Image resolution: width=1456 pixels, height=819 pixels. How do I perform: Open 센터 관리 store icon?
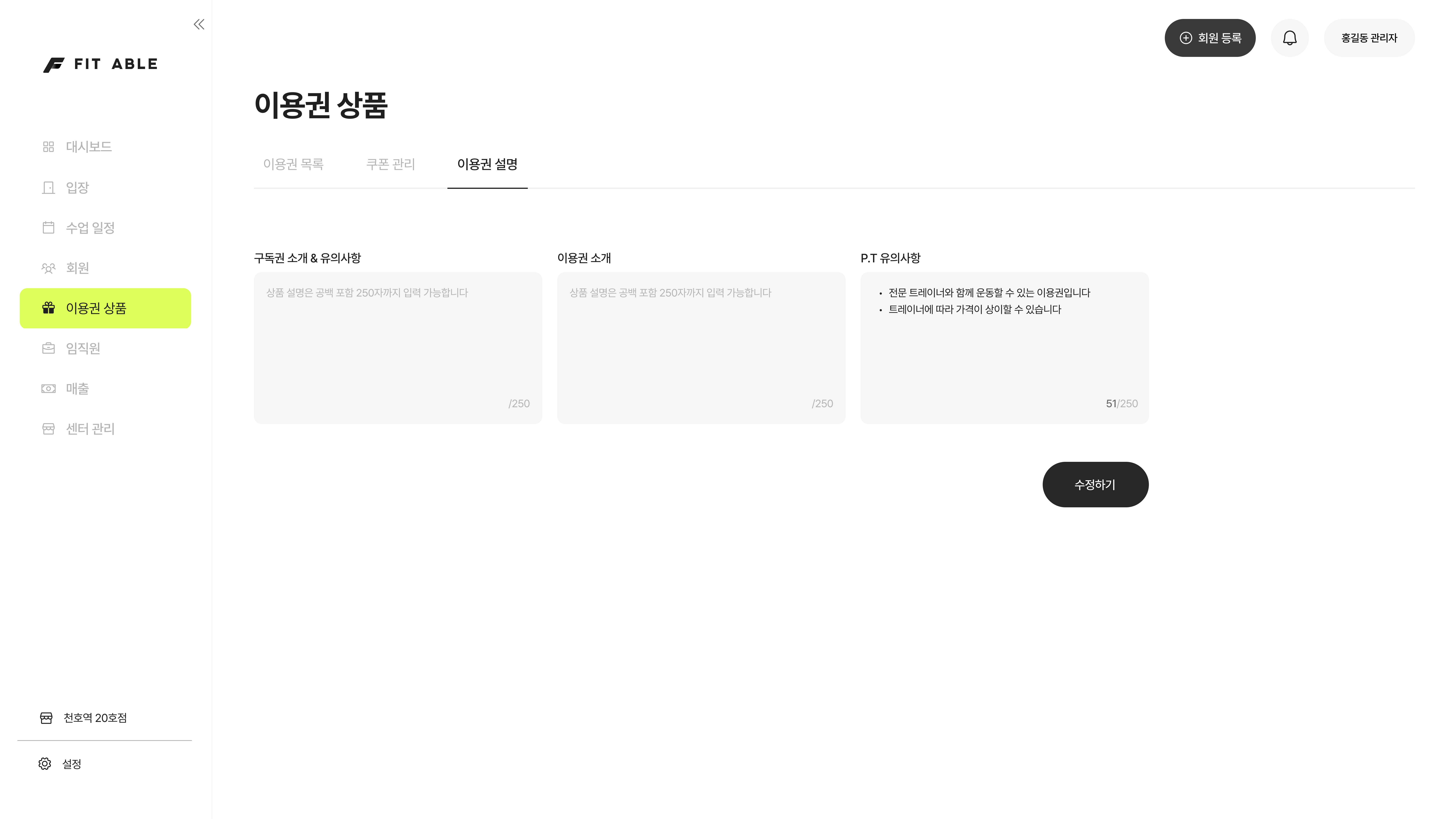(x=49, y=429)
